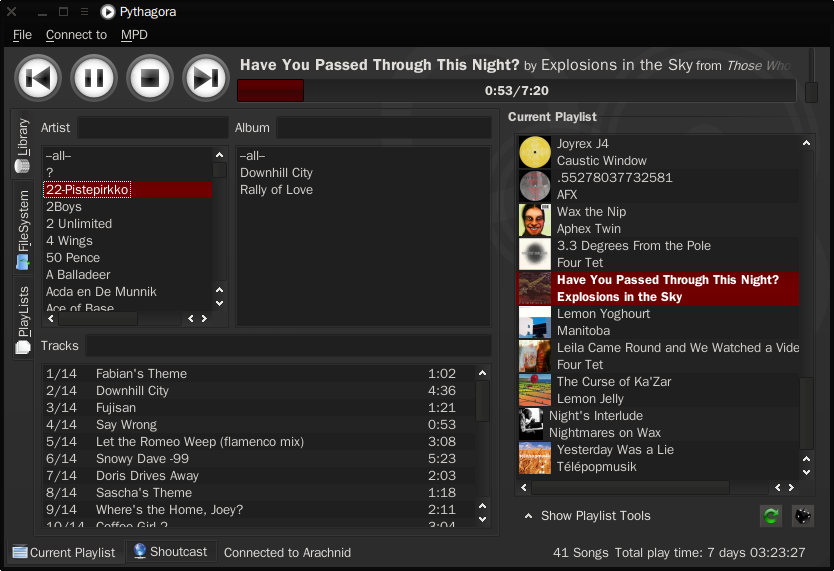Select Leila Came Round playlist entry
The image size is (834, 571).
[x=658, y=356]
